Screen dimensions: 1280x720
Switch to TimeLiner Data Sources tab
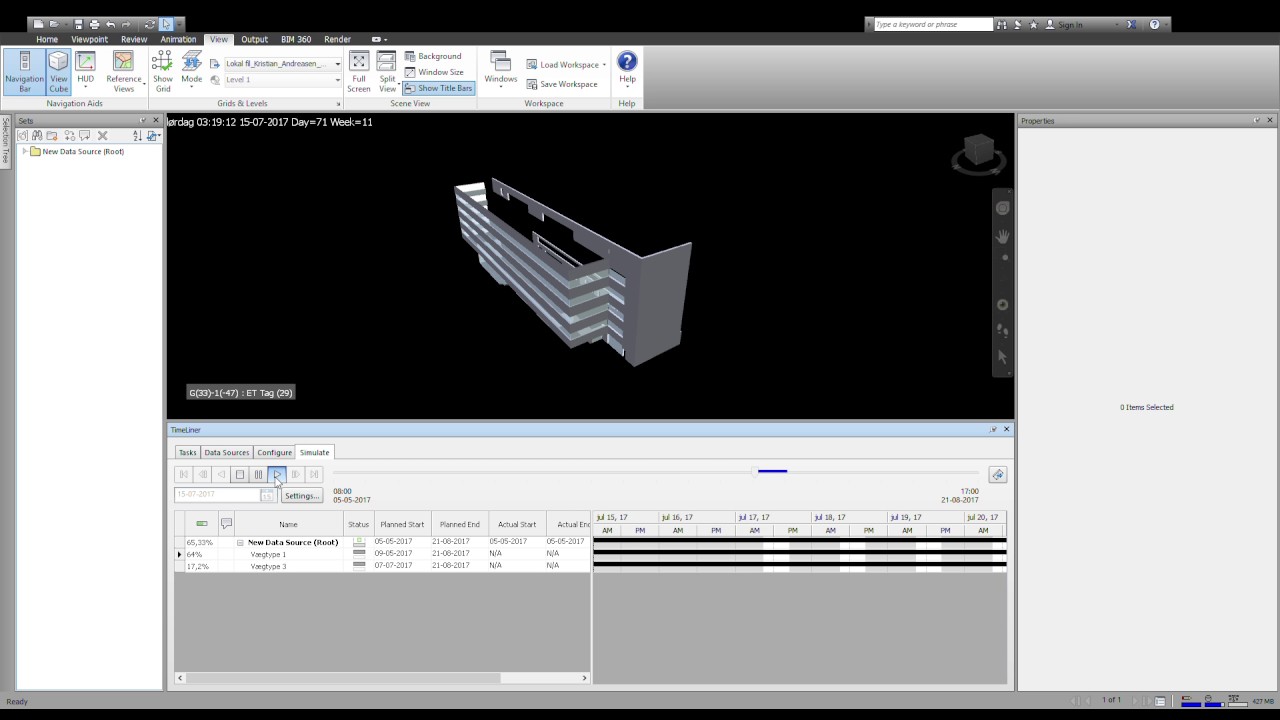(x=226, y=452)
